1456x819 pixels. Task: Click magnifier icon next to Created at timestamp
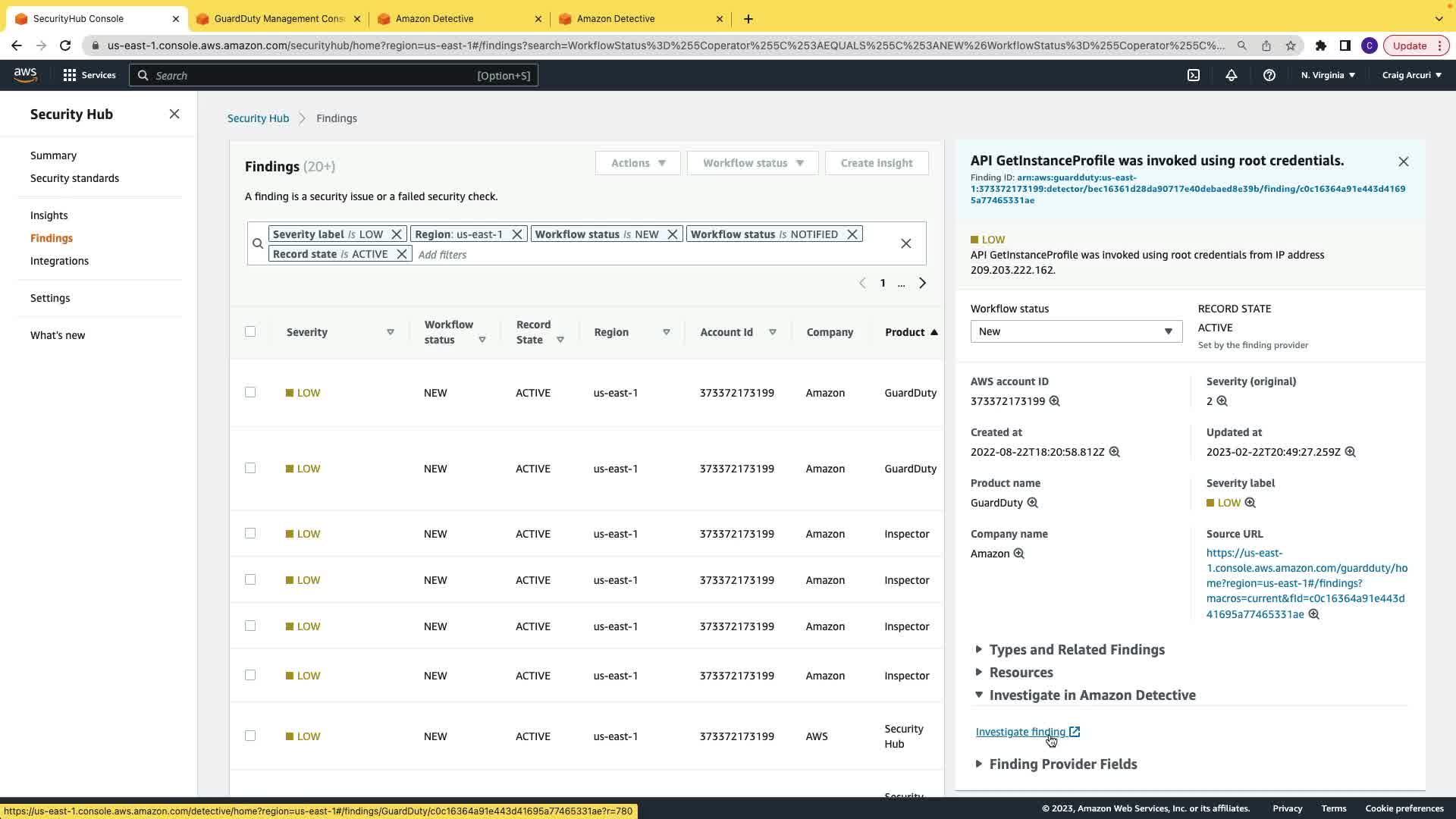(1115, 452)
